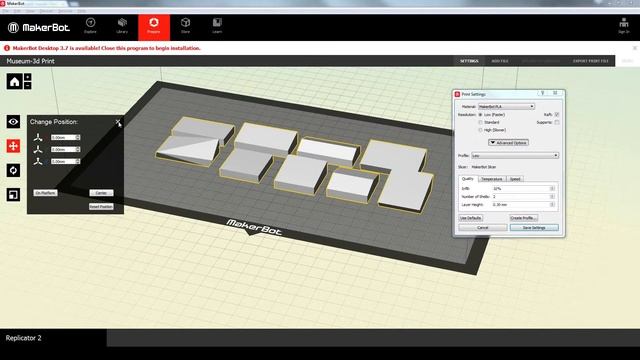
Task: Click the Center button
Action: pyautogui.click(x=101, y=193)
